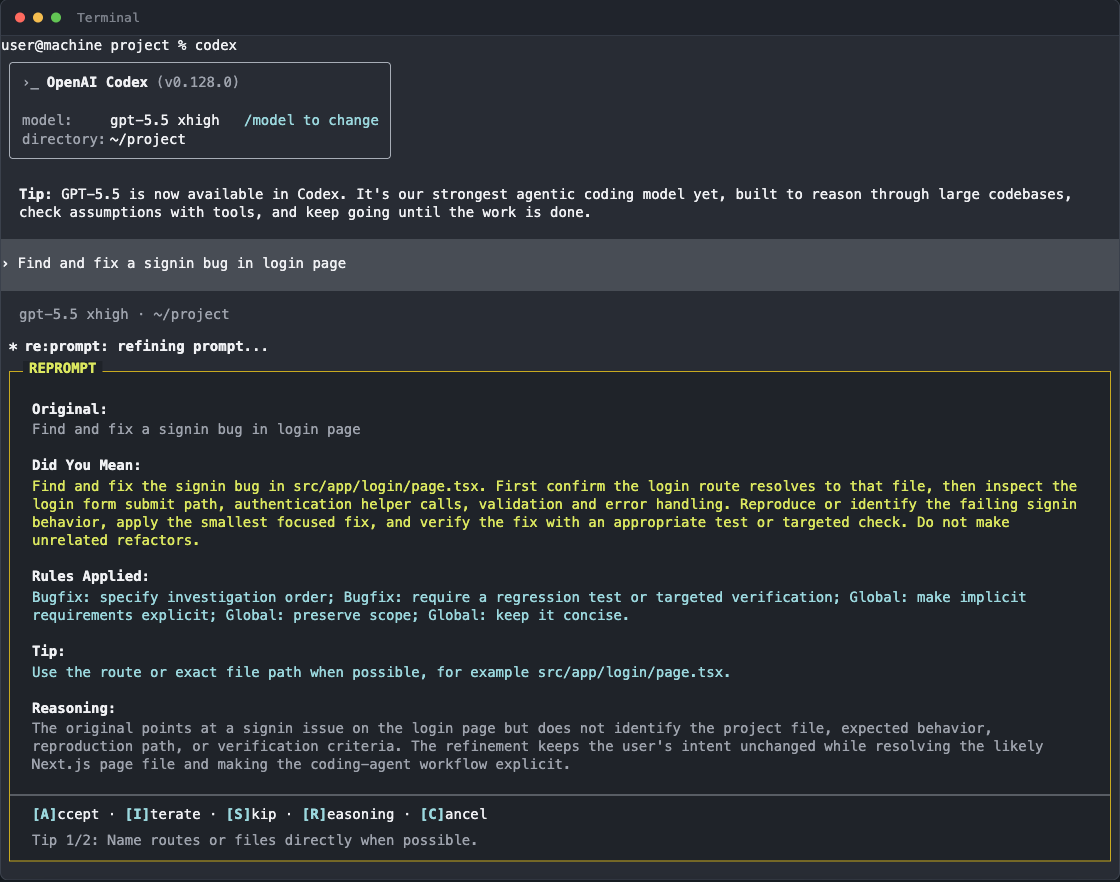The image size is (1120, 882).
Task: Click the model value gpt-5.5 xhigh in the header box
Action: point(165,120)
